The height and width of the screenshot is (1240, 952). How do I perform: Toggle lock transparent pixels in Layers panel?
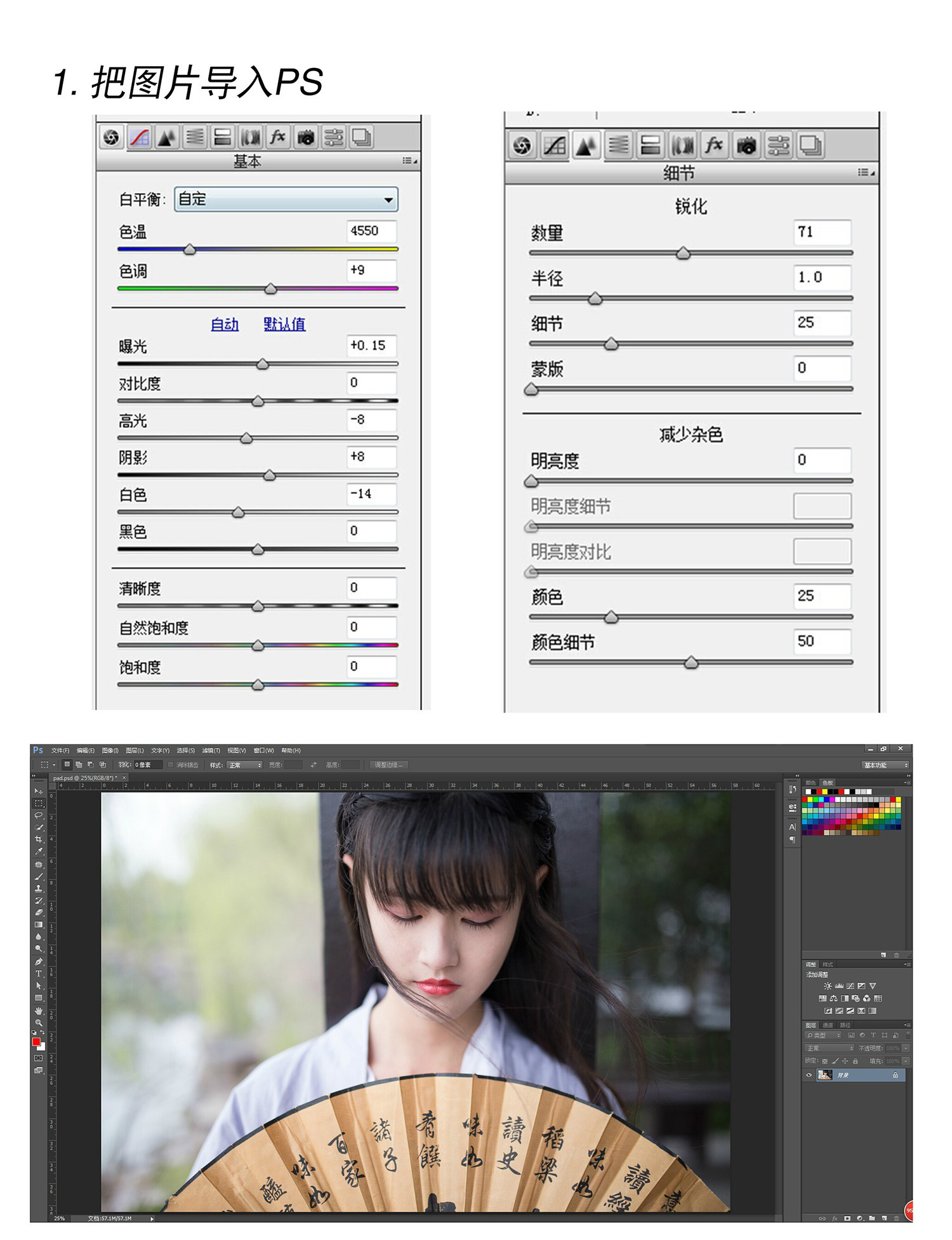pos(825,1061)
